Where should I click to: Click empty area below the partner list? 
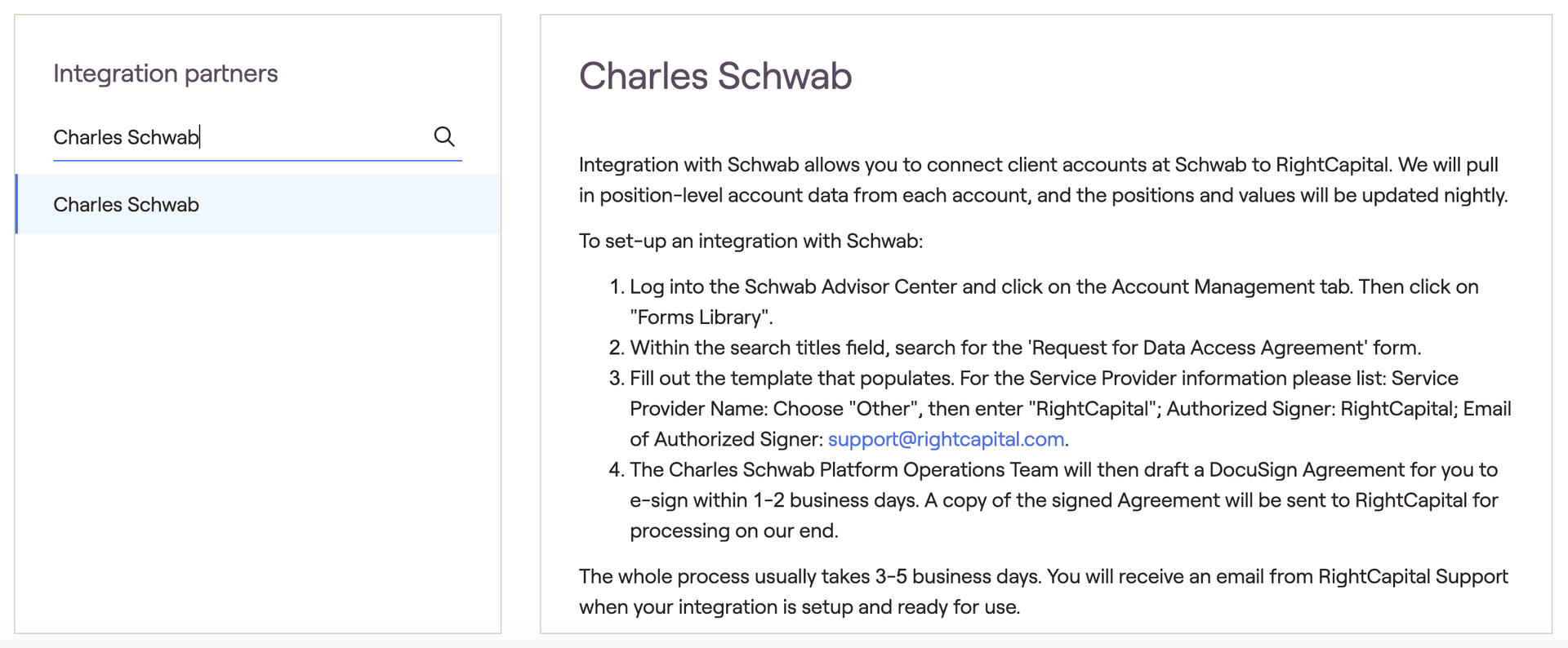pos(258,433)
